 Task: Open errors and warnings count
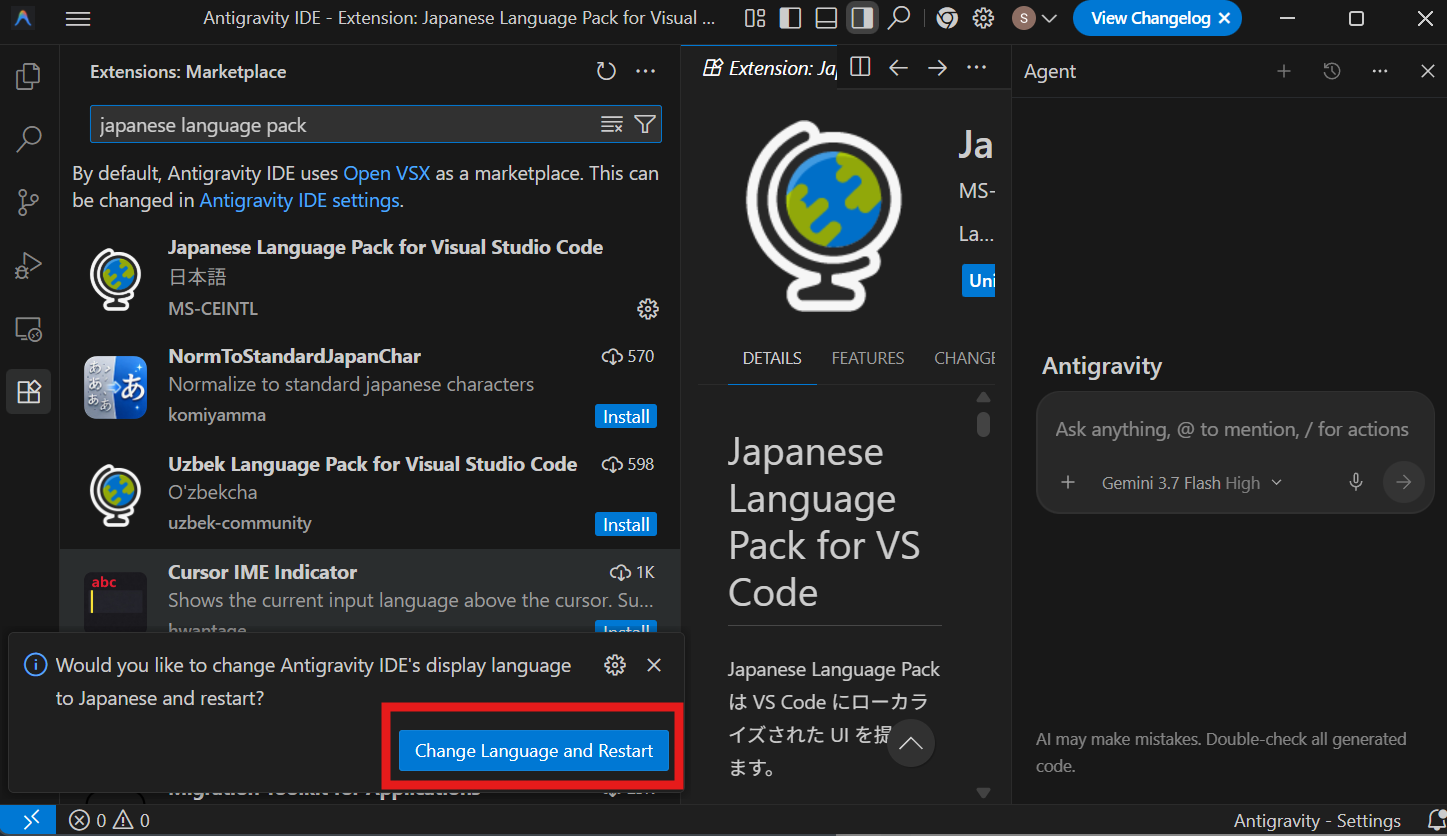click(109, 820)
